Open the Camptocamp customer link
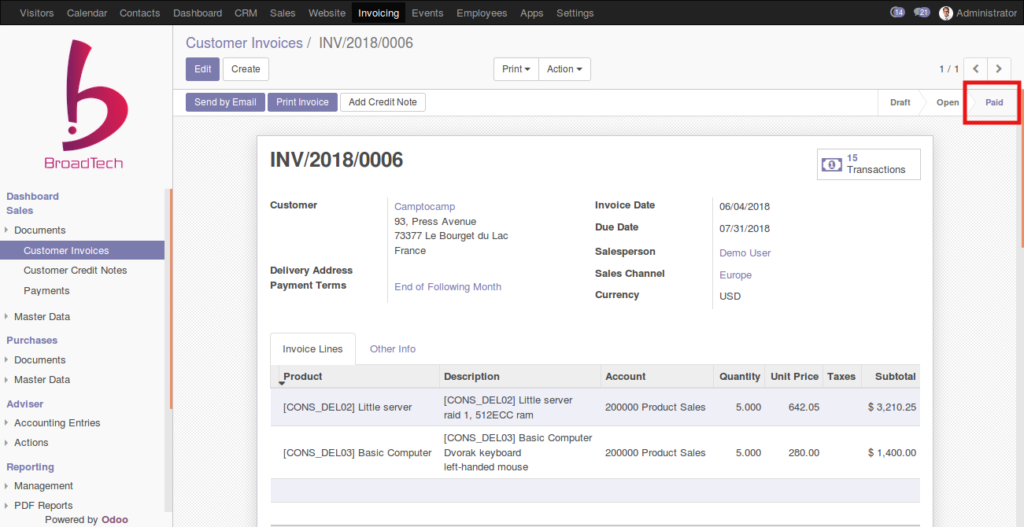The width and height of the screenshot is (1024, 527). click(x=424, y=206)
